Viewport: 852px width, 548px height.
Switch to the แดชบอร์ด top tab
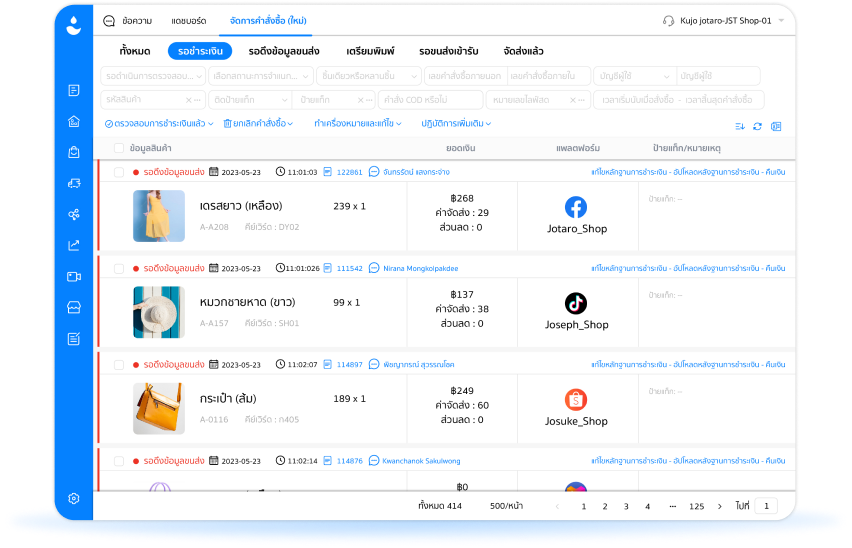189,21
